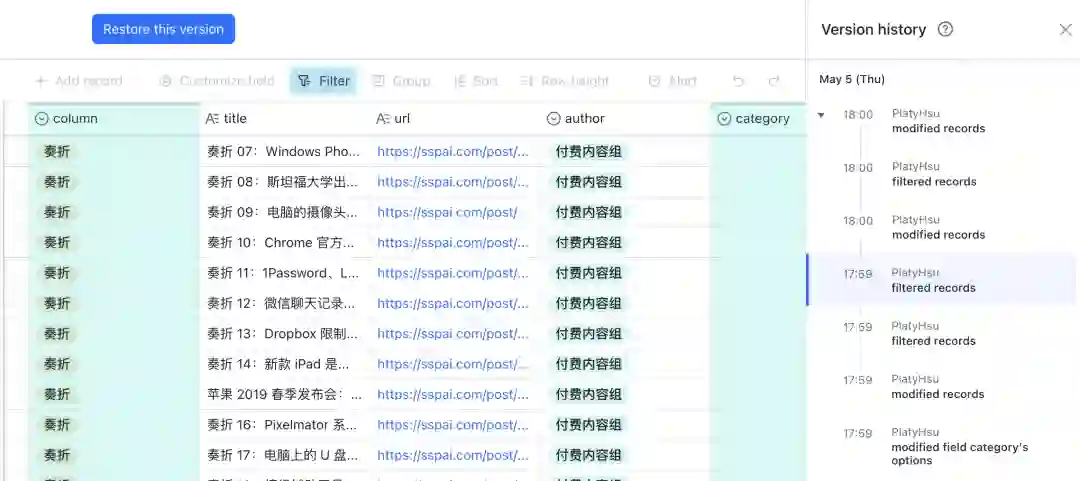This screenshot has width=1080, height=481.
Task: Click title cell 奏折 11: 1Password
Action: pyautogui.click(x=286, y=273)
